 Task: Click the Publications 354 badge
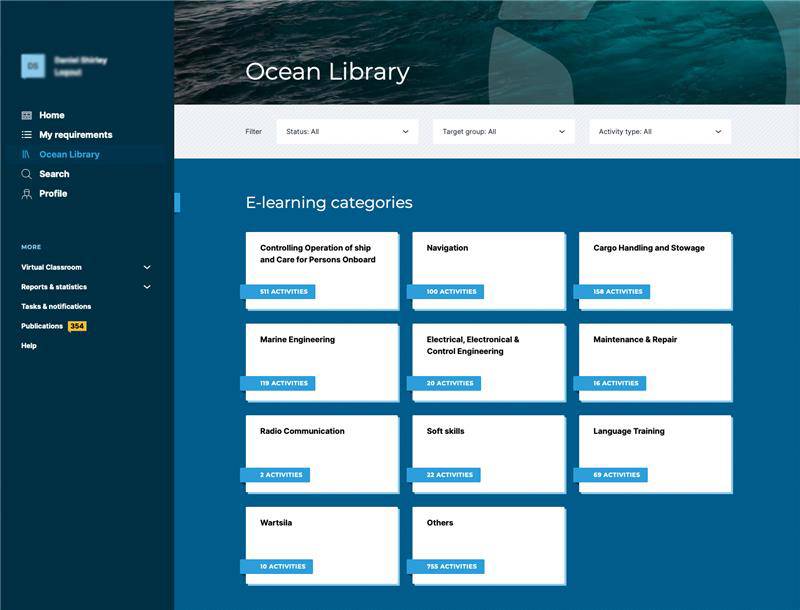[x=77, y=326]
